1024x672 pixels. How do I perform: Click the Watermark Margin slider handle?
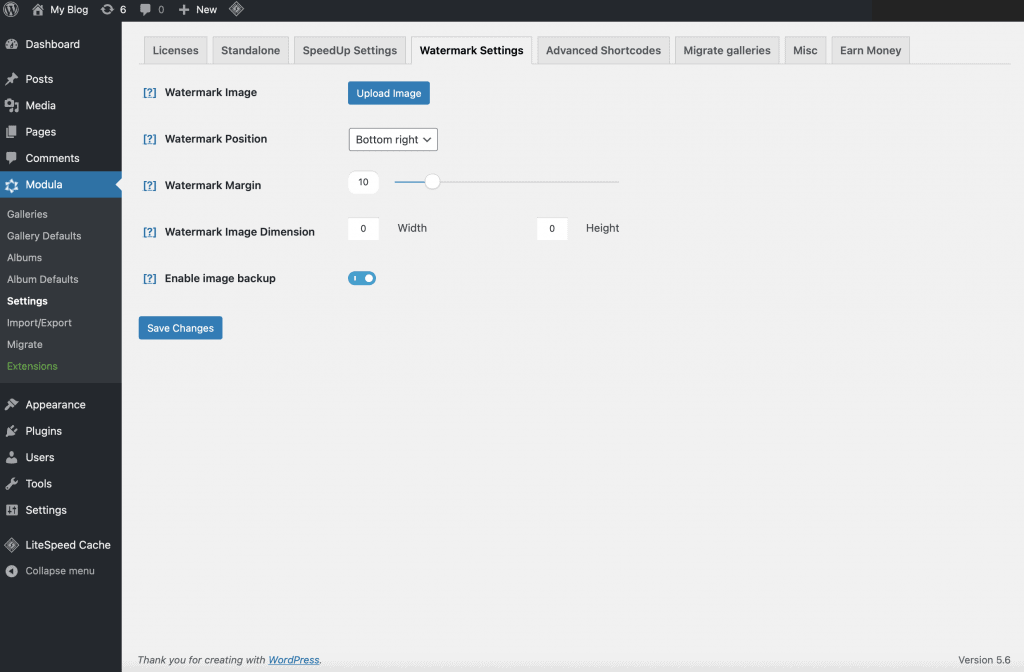click(x=432, y=182)
